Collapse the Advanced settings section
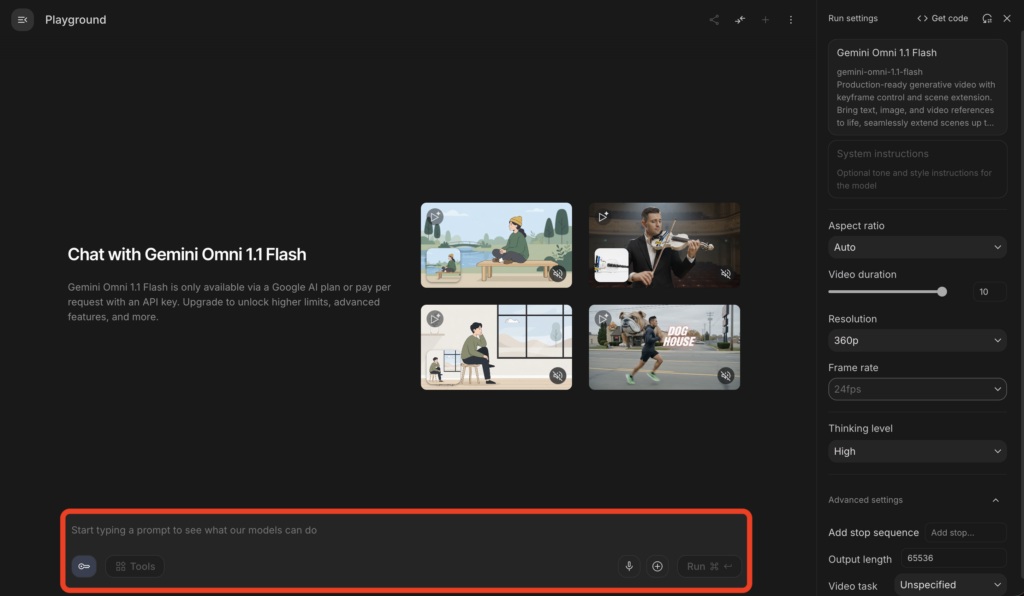The width and height of the screenshot is (1024, 596). pos(995,500)
